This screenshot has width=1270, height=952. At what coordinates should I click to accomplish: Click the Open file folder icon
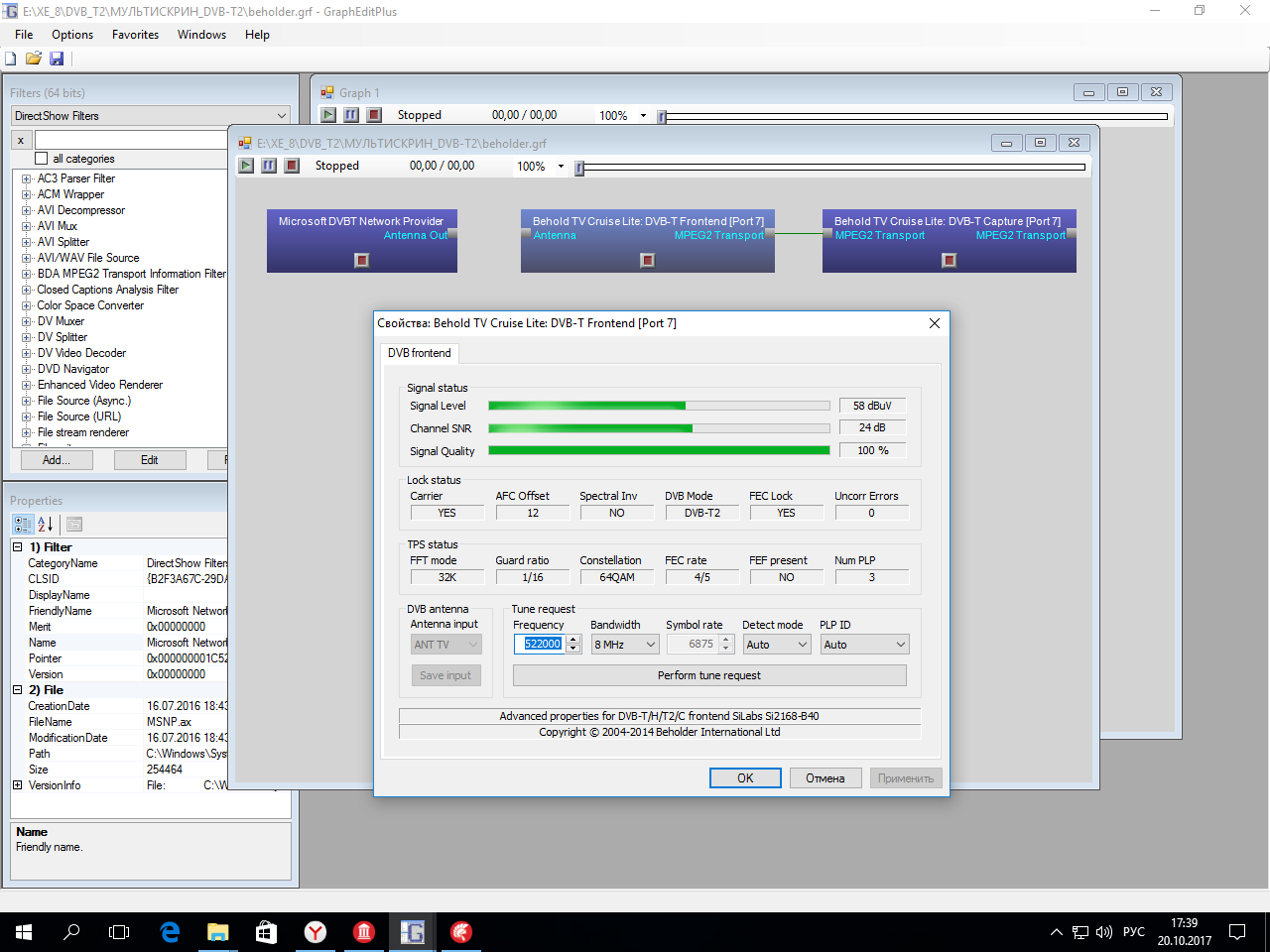click(x=34, y=59)
